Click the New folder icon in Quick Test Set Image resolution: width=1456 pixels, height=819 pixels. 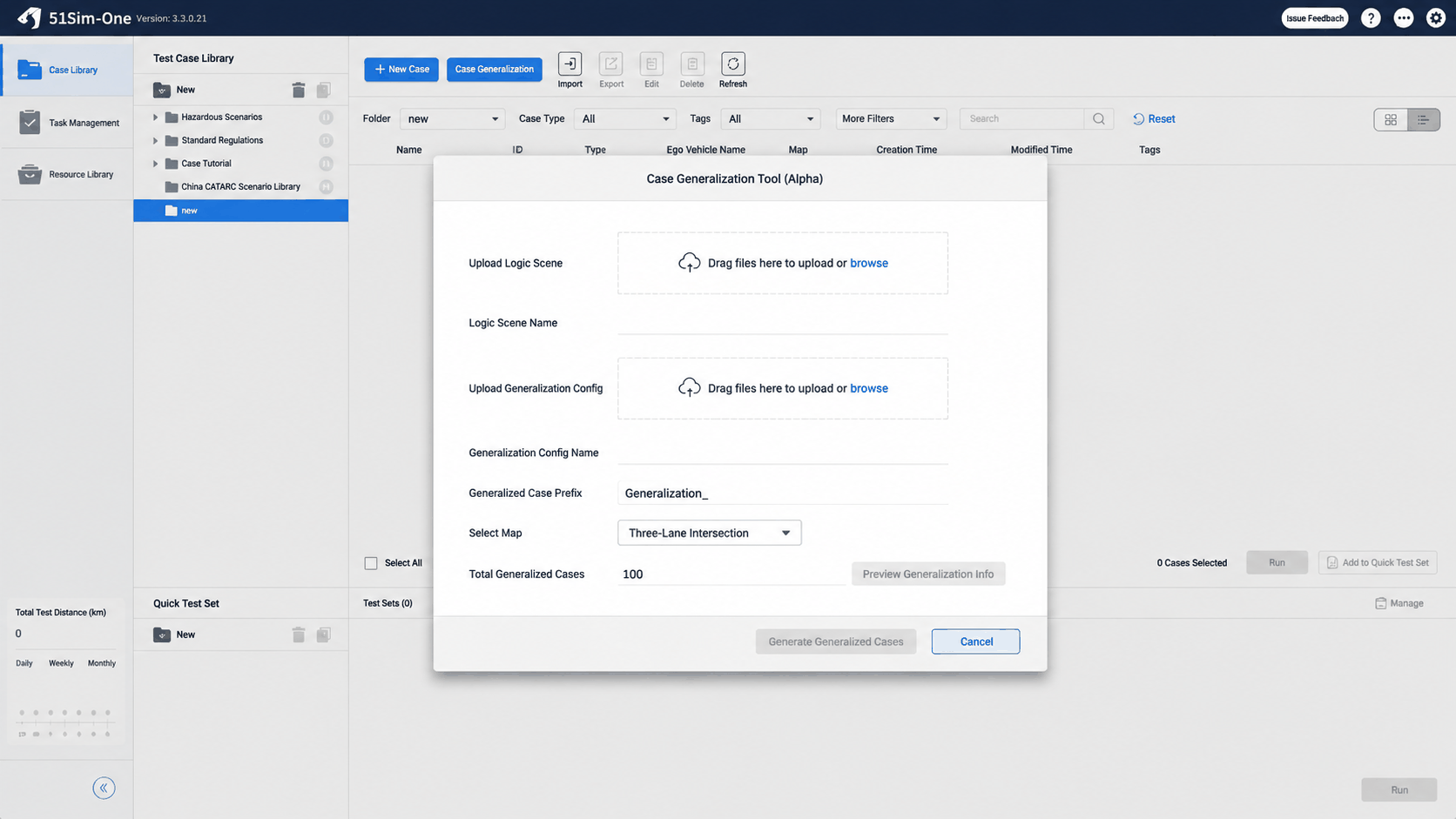click(162, 634)
